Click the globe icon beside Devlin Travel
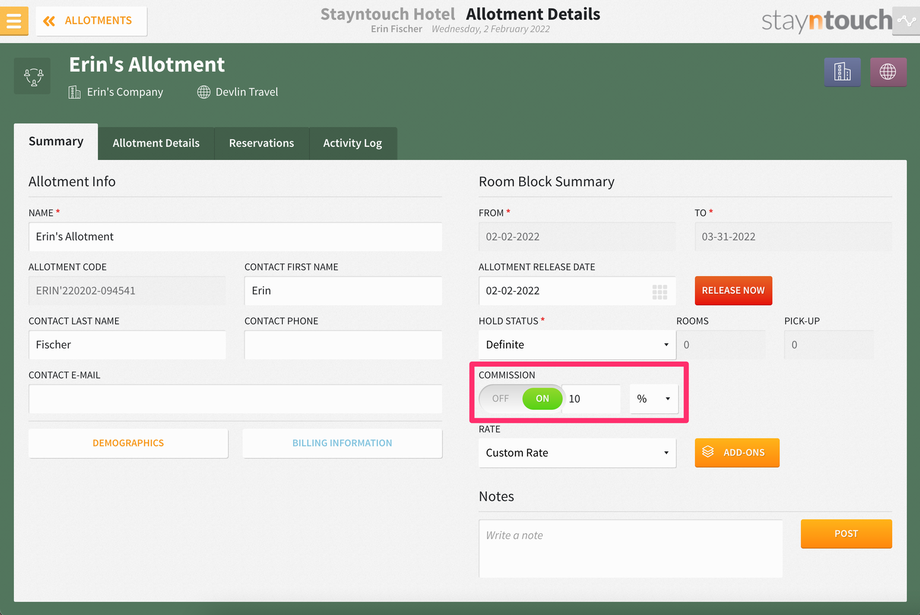The image size is (920, 615). point(204,92)
